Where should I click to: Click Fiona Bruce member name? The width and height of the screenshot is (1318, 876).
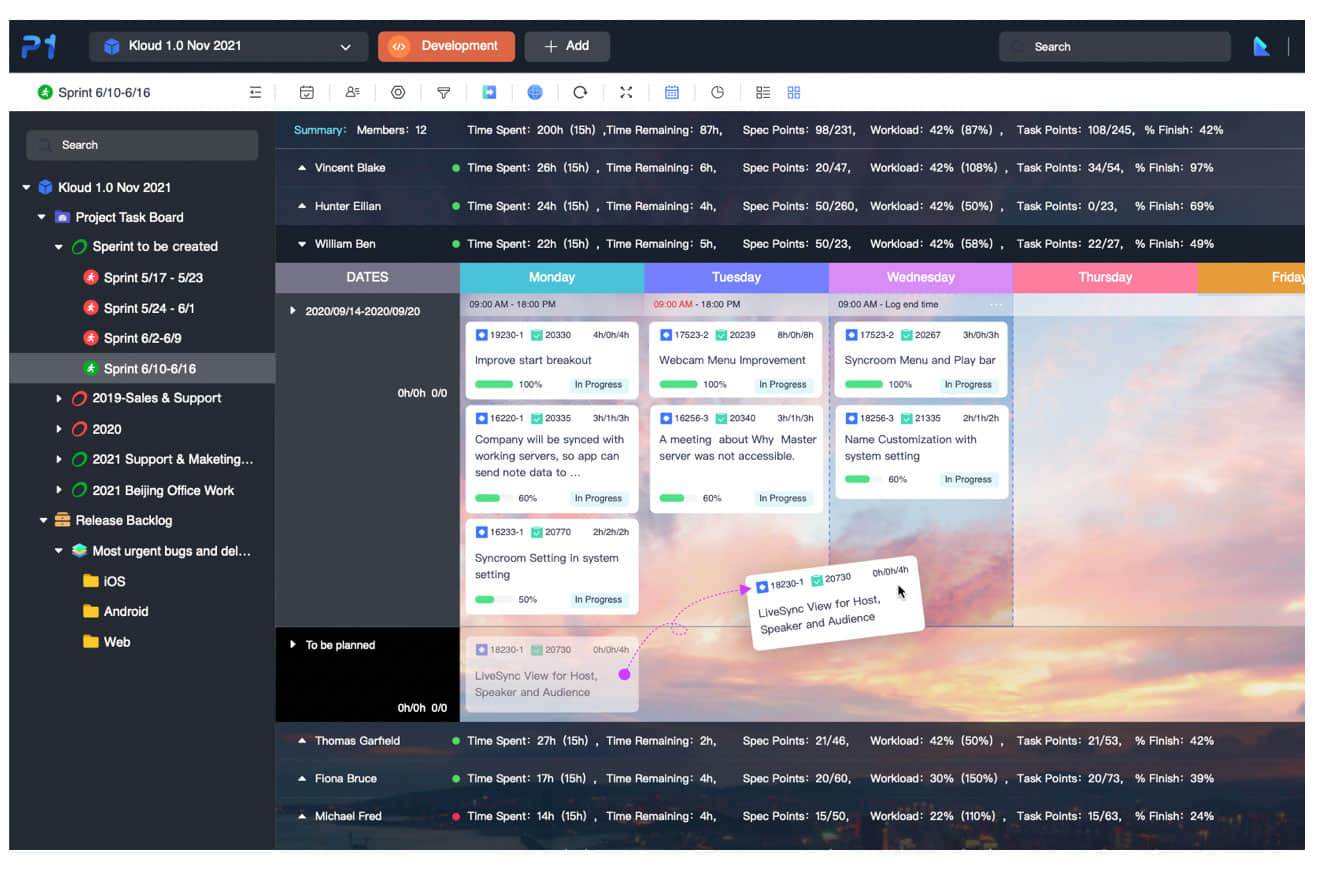point(346,778)
